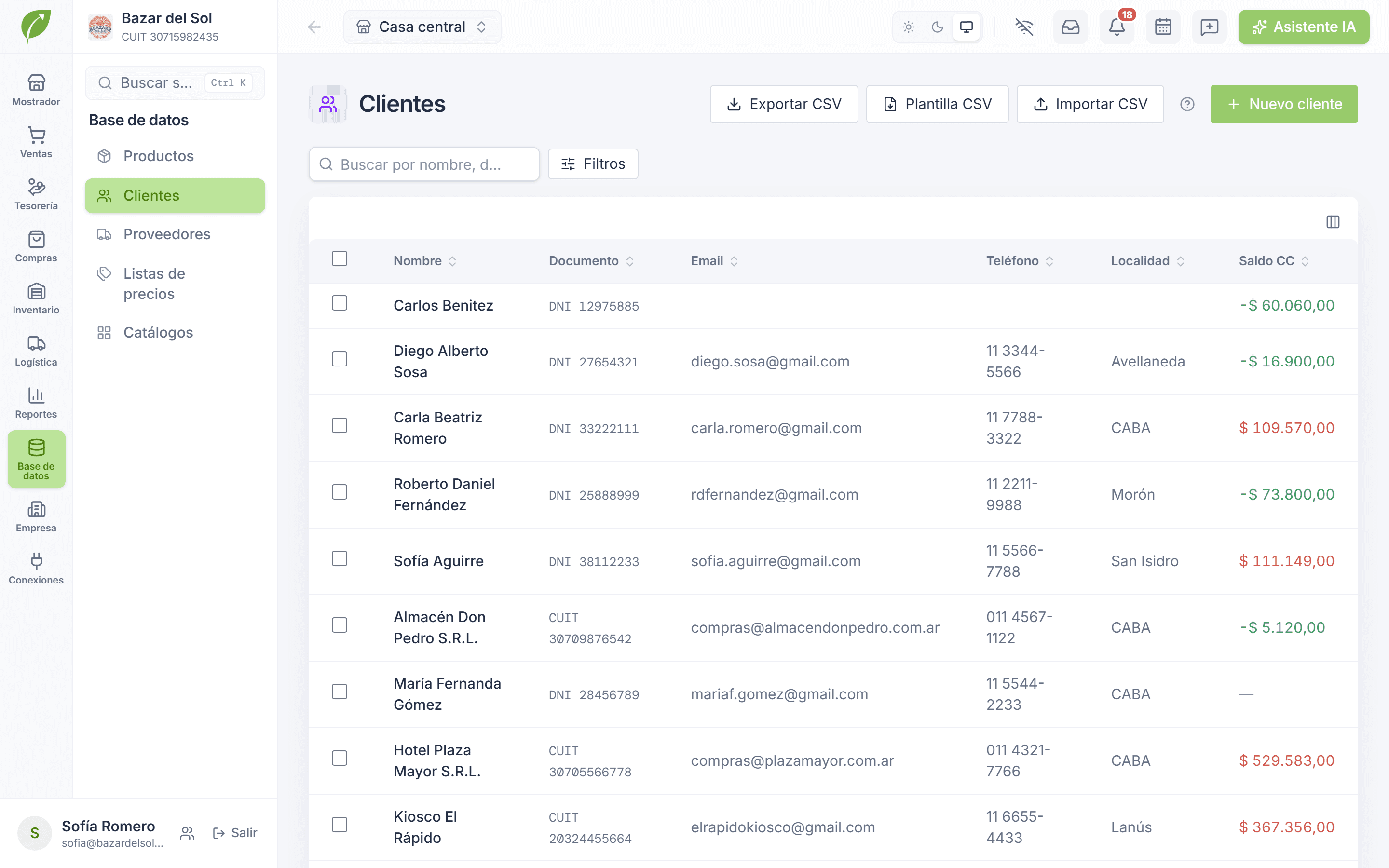Open Listas de precios menu item
The image size is (1389, 868).
[175, 284]
